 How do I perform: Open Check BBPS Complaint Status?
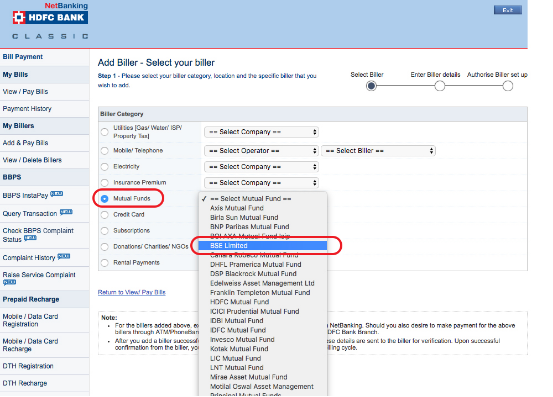38,235
